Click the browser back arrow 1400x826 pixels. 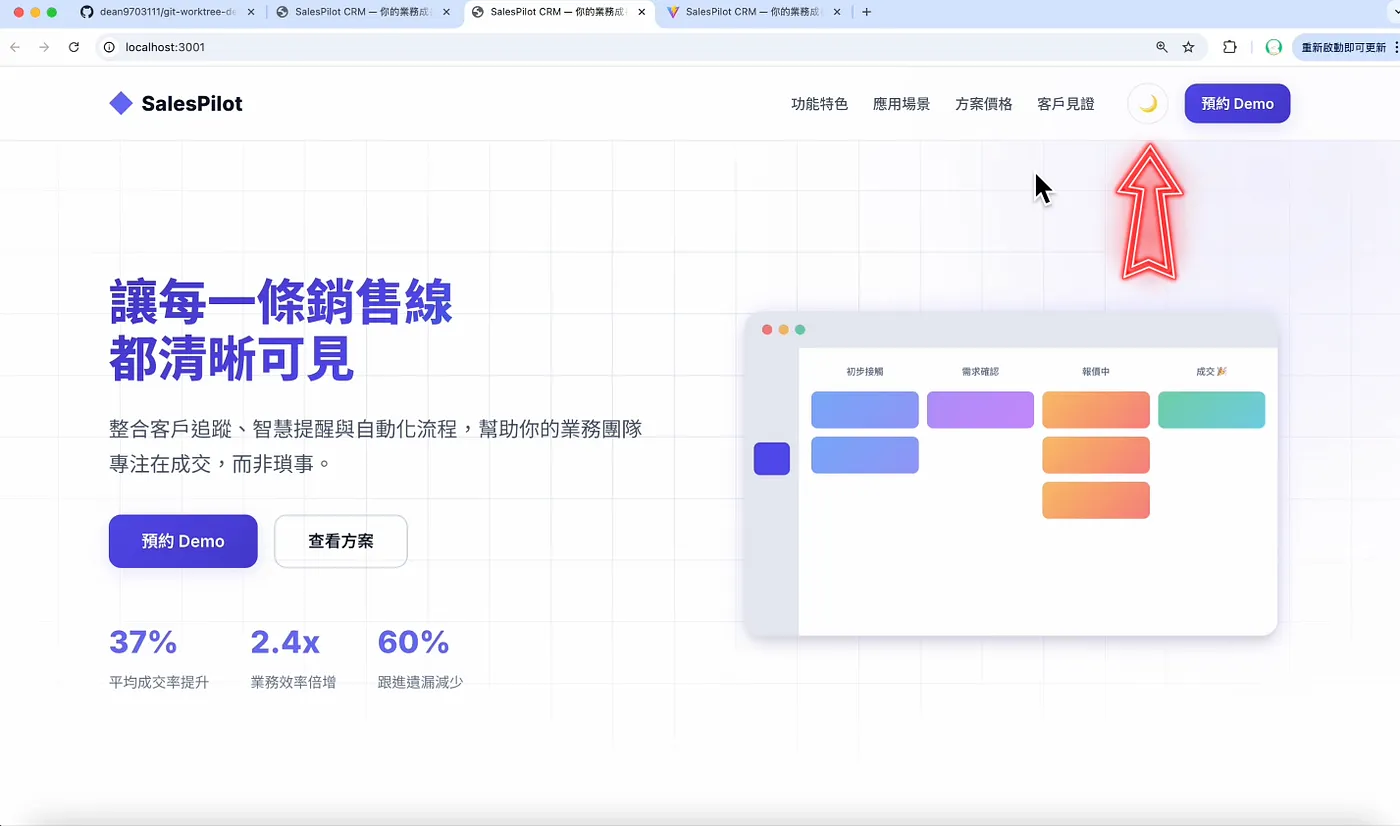15,47
